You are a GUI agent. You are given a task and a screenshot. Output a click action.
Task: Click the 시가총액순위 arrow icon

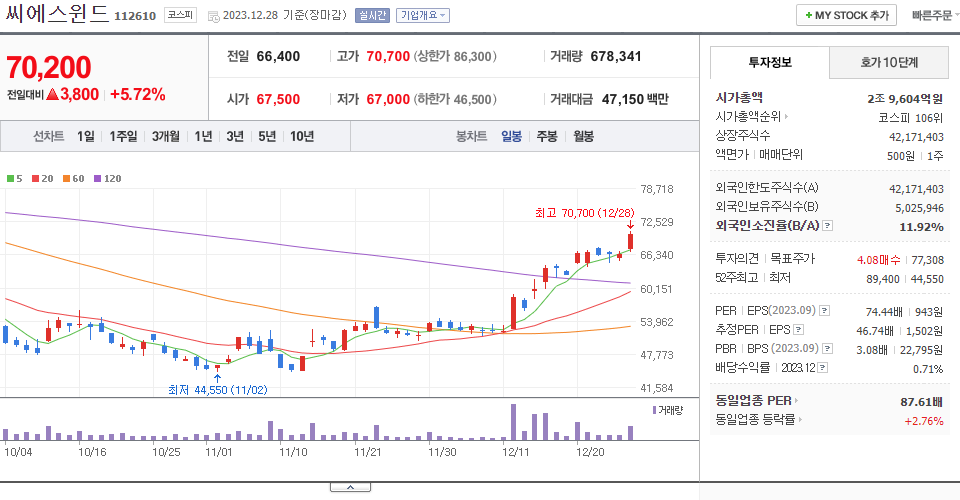786,116
